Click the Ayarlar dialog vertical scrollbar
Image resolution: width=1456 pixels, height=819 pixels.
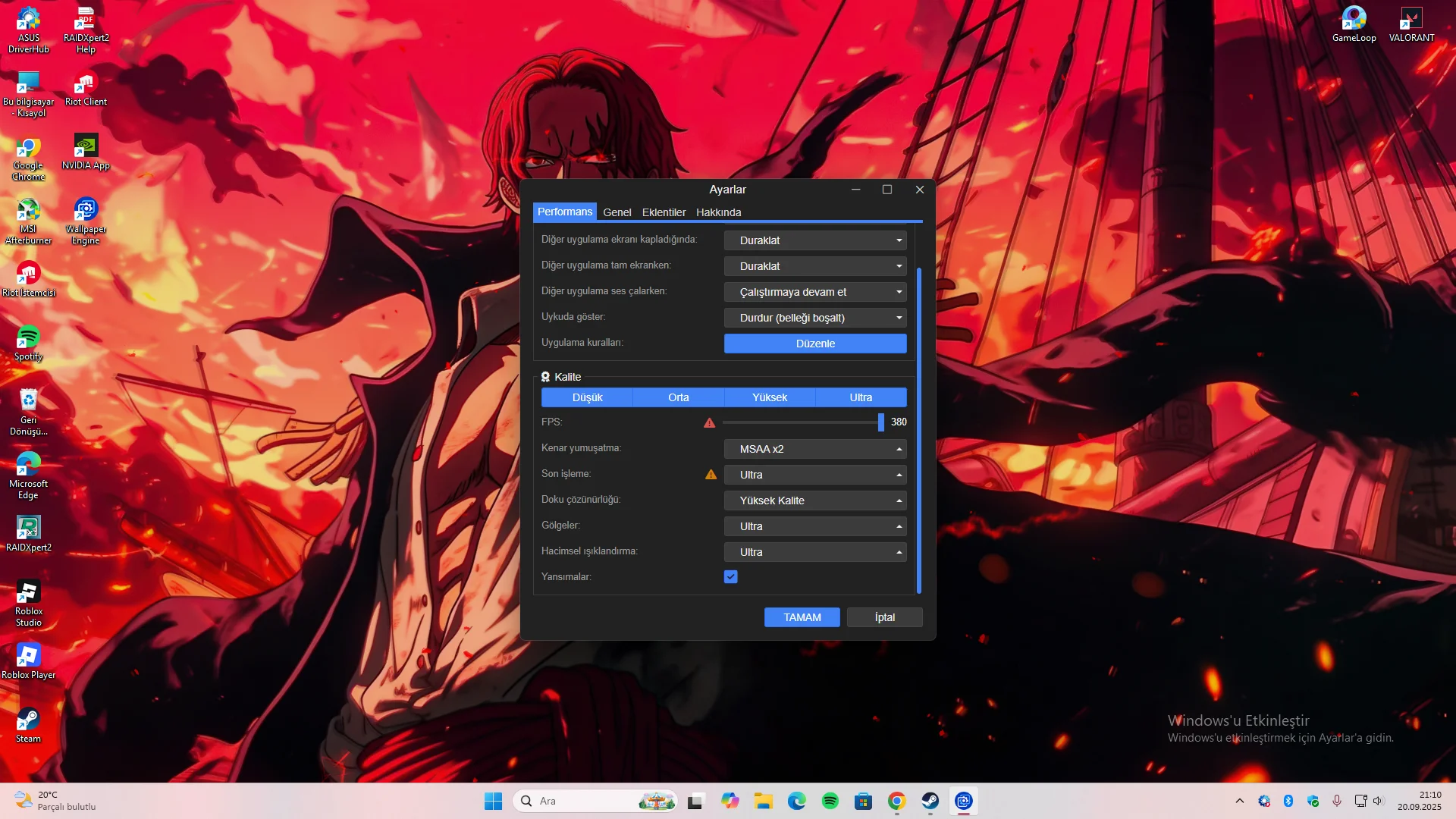pyautogui.click(x=919, y=430)
